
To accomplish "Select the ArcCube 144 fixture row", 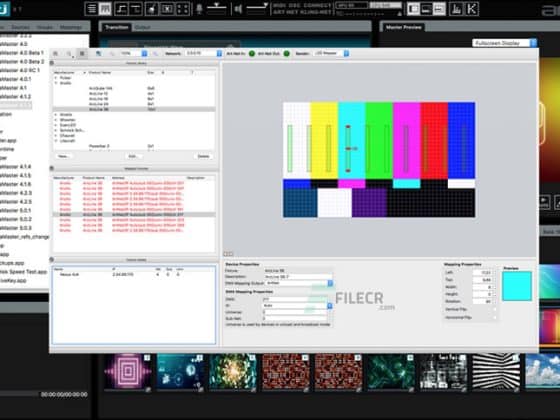I will [x=134, y=88].
